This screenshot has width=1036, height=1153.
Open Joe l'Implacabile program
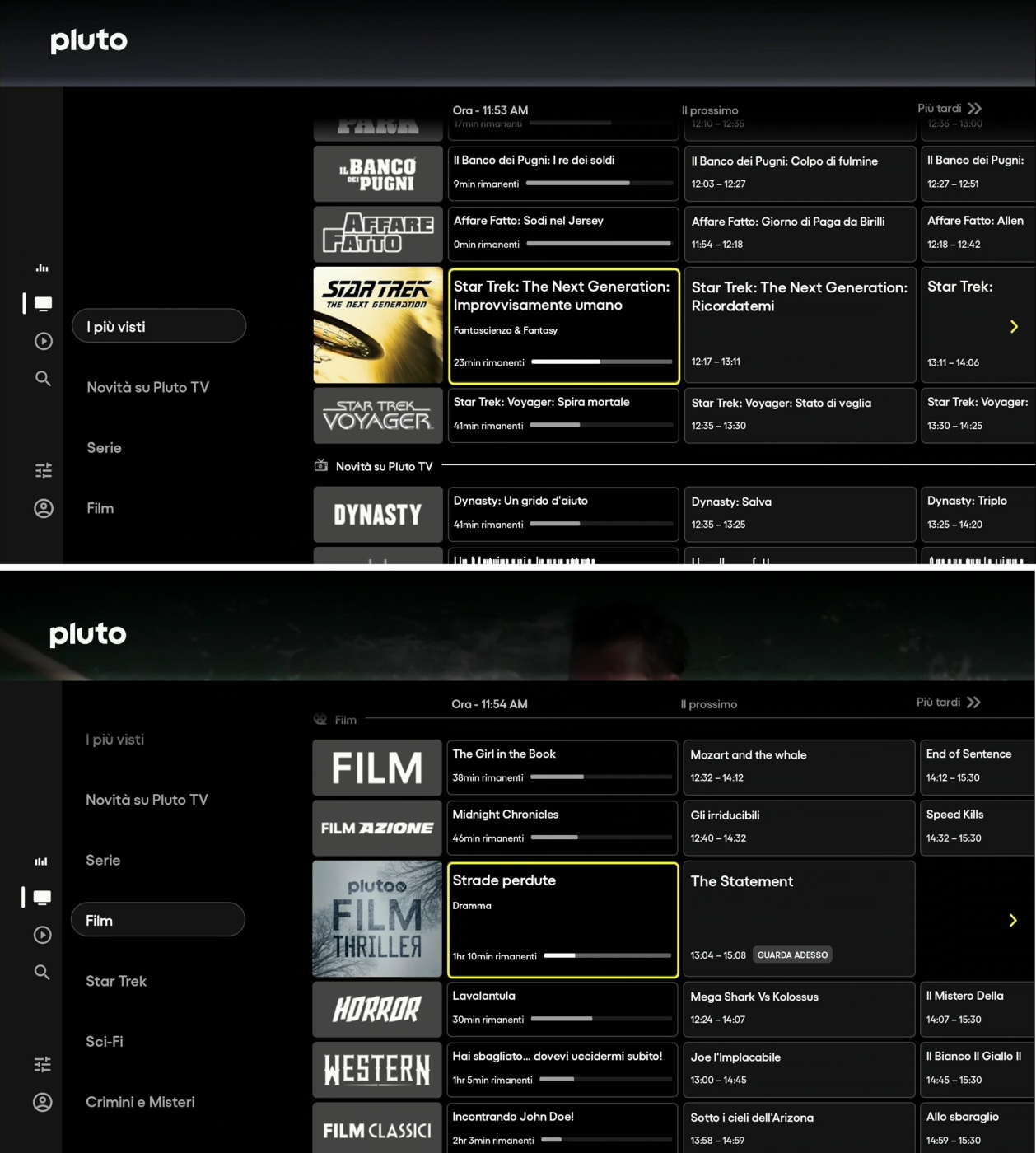pyautogui.click(x=800, y=1070)
